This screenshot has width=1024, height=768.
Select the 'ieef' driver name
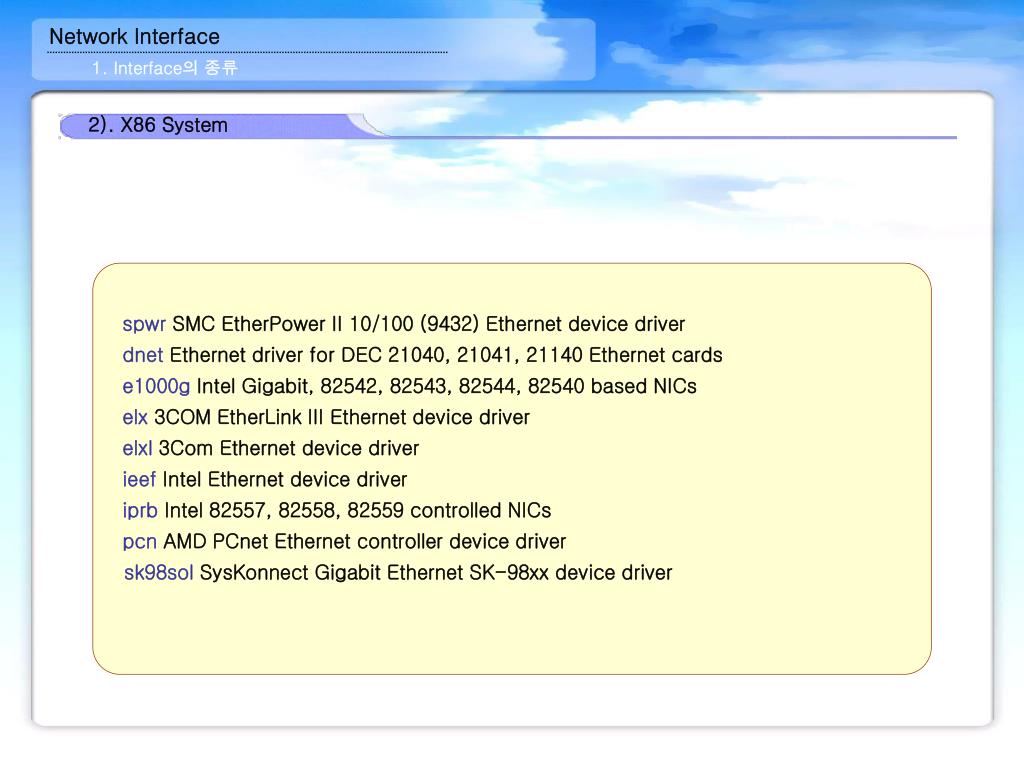tap(139, 479)
